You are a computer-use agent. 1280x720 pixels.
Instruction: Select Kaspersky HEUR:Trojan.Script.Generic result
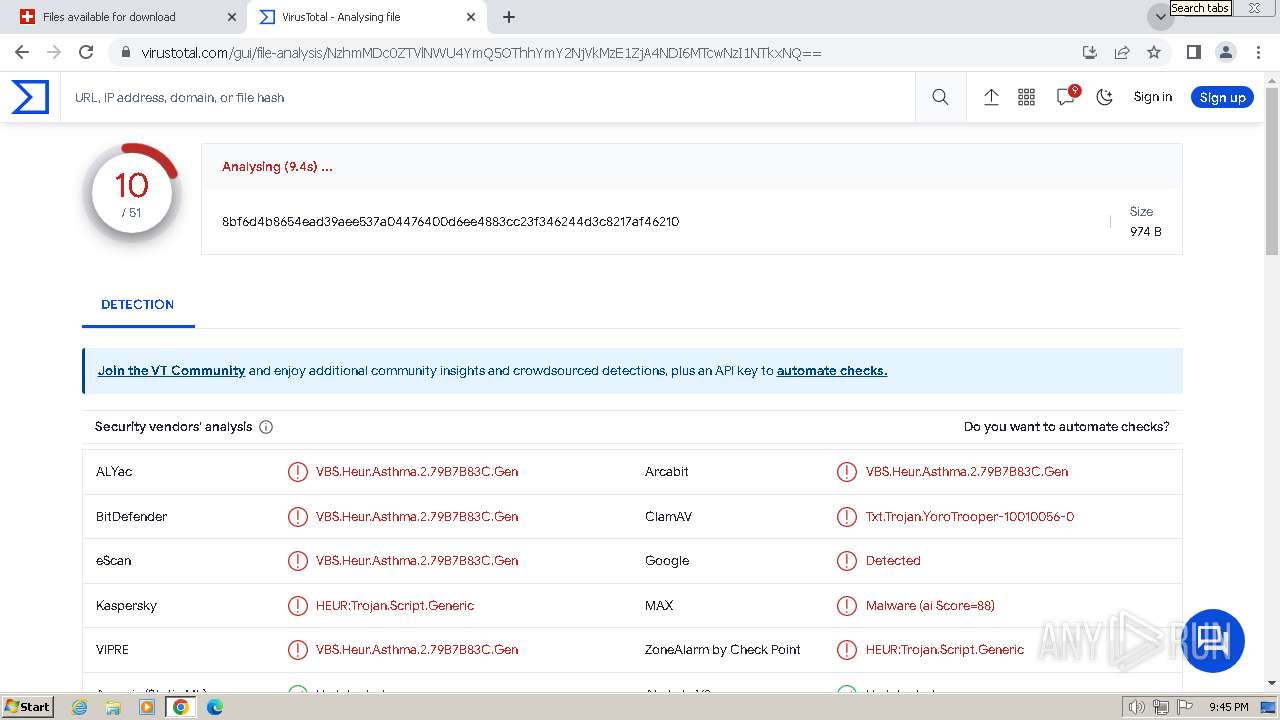point(395,606)
